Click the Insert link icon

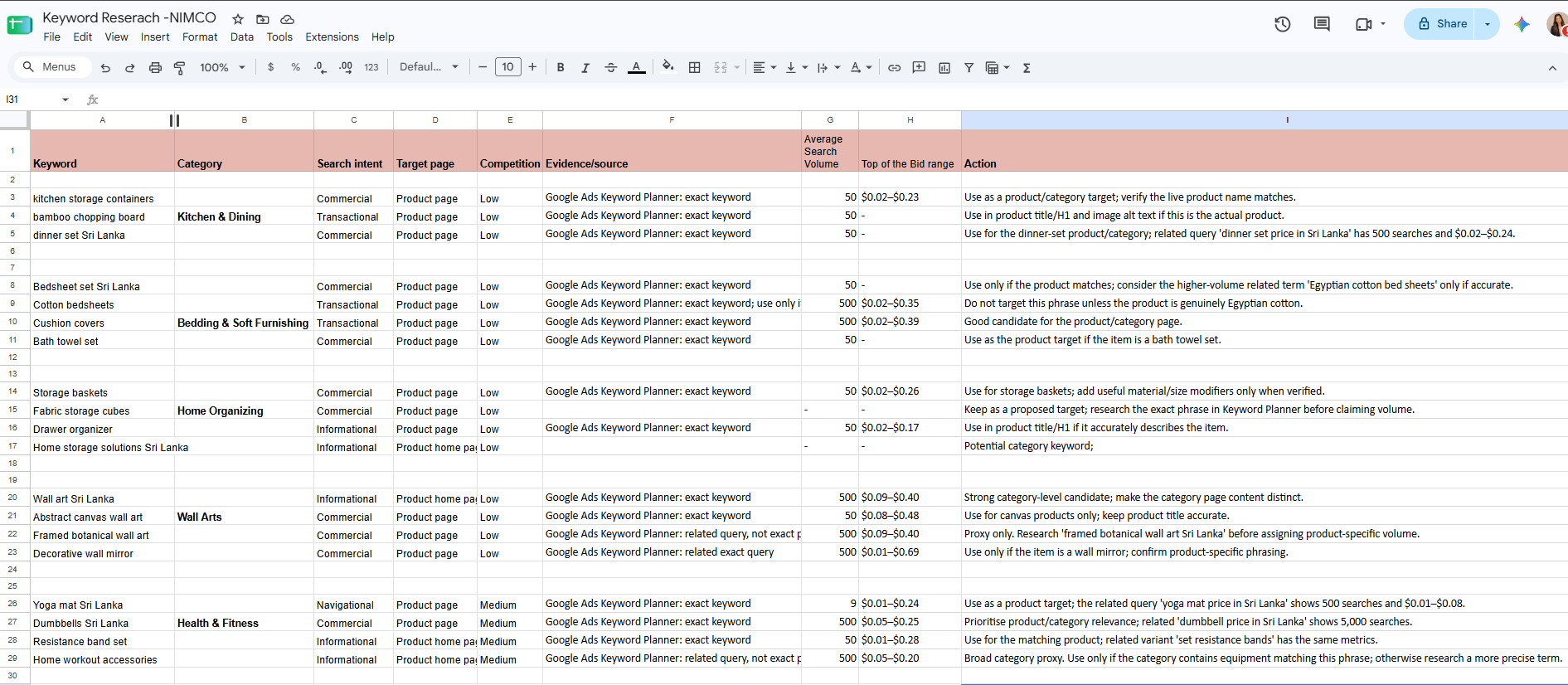894,68
